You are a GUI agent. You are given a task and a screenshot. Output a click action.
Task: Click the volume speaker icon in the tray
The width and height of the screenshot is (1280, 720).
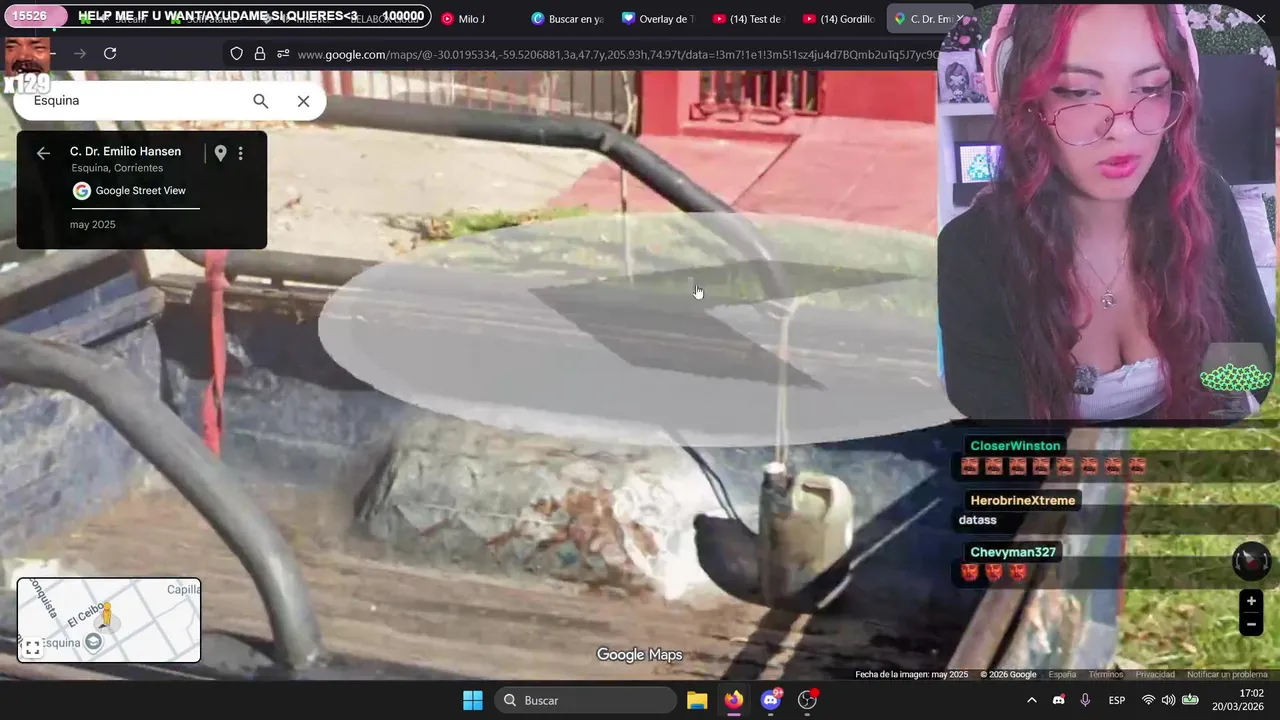[x=1168, y=700]
